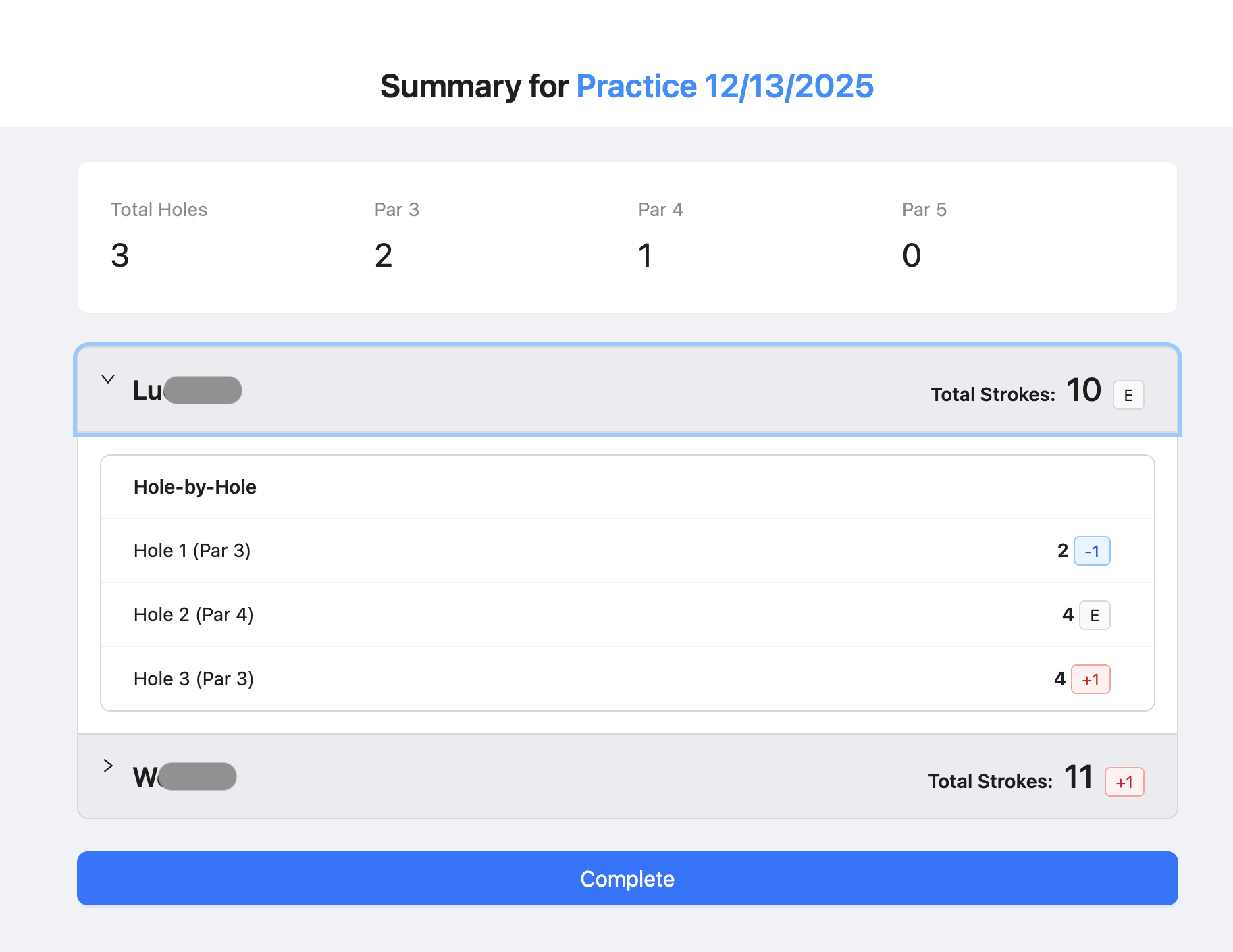Click the Par 5 count stat
1233x952 pixels.
[924, 236]
